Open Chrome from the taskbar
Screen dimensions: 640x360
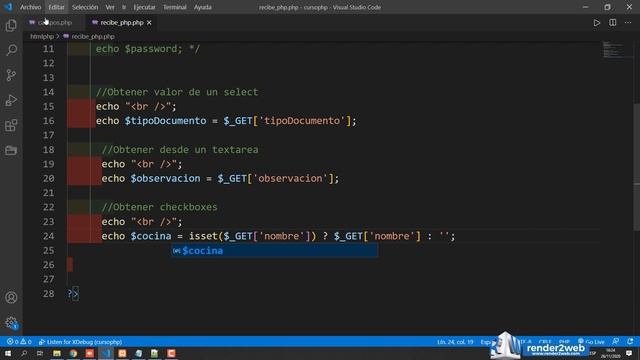click(73, 353)
